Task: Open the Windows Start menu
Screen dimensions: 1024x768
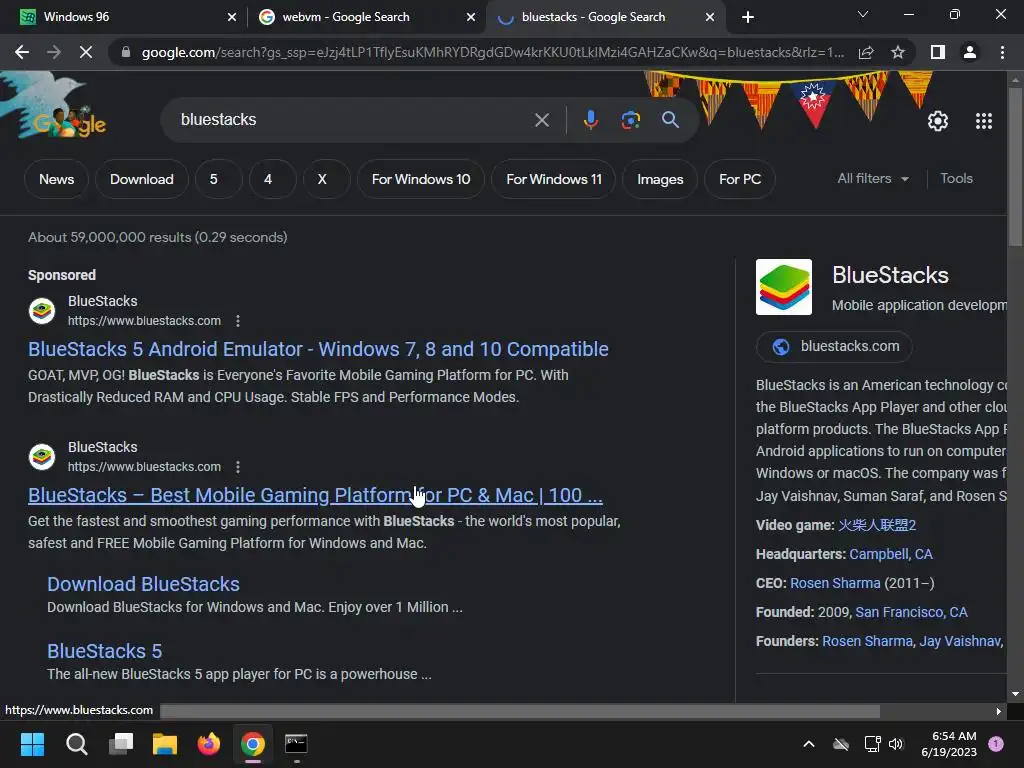Action: click(32, 744)
